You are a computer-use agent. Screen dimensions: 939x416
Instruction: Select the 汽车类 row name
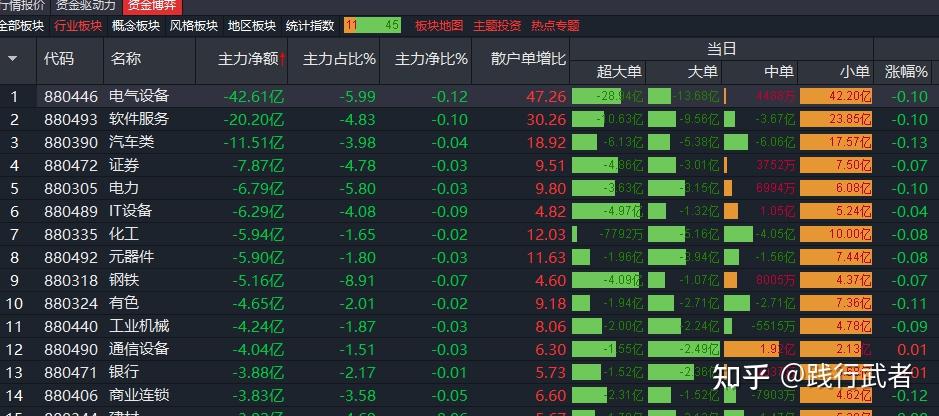[131, 142]
